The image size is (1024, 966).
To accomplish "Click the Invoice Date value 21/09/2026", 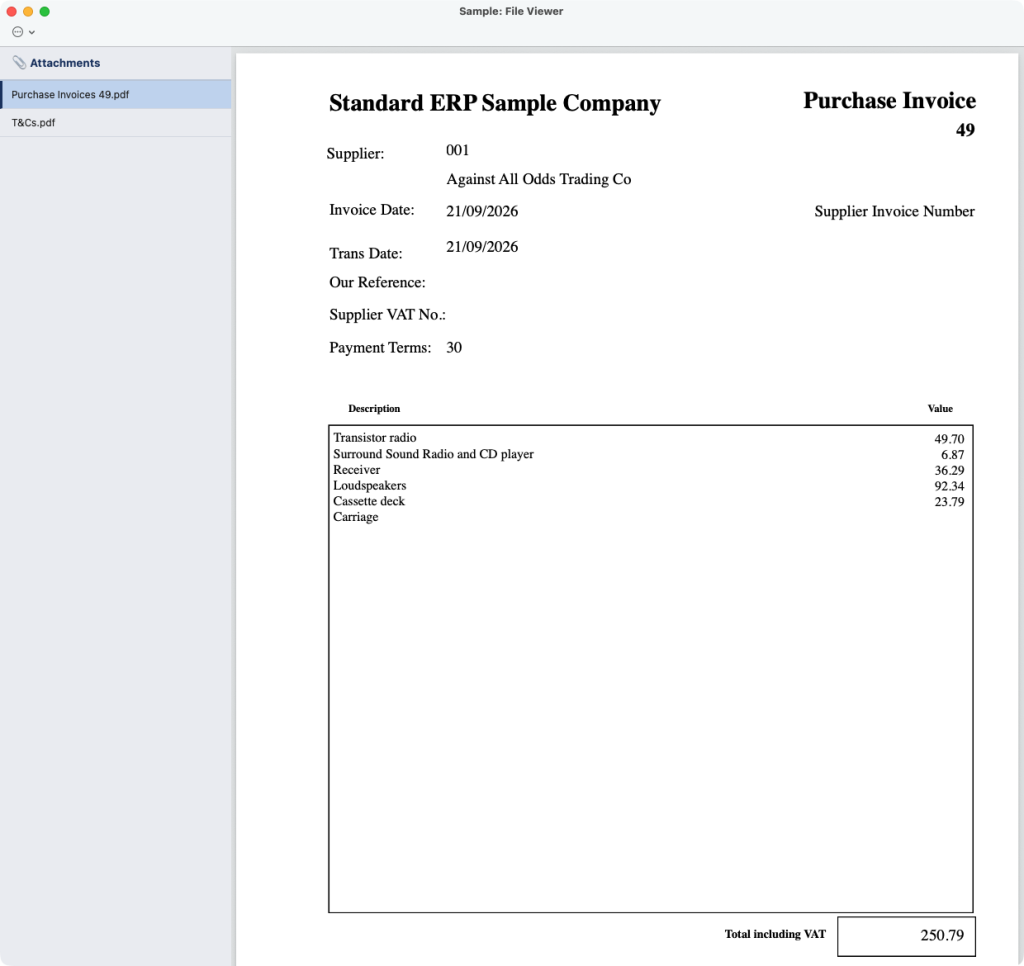I will point(482,211).
